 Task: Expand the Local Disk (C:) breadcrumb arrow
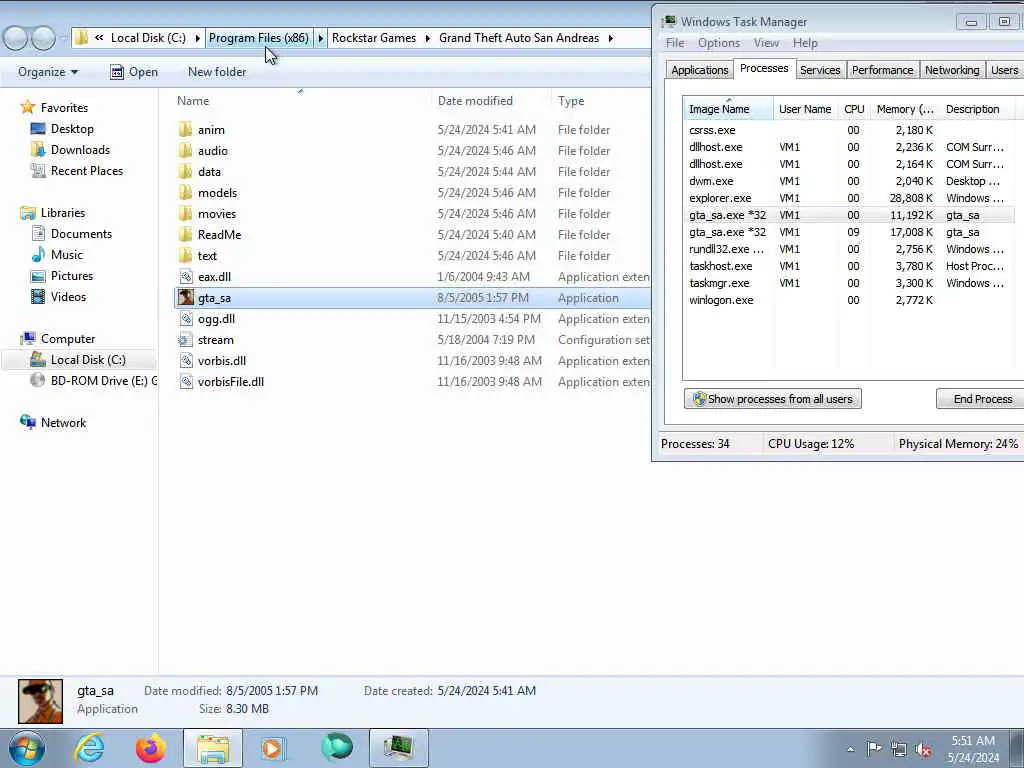[197, 38]
